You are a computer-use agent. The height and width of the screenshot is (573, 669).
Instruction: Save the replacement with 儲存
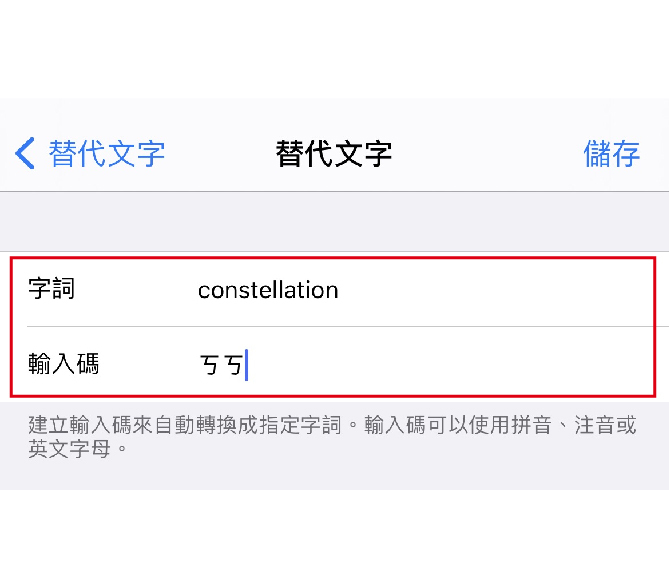611,154
